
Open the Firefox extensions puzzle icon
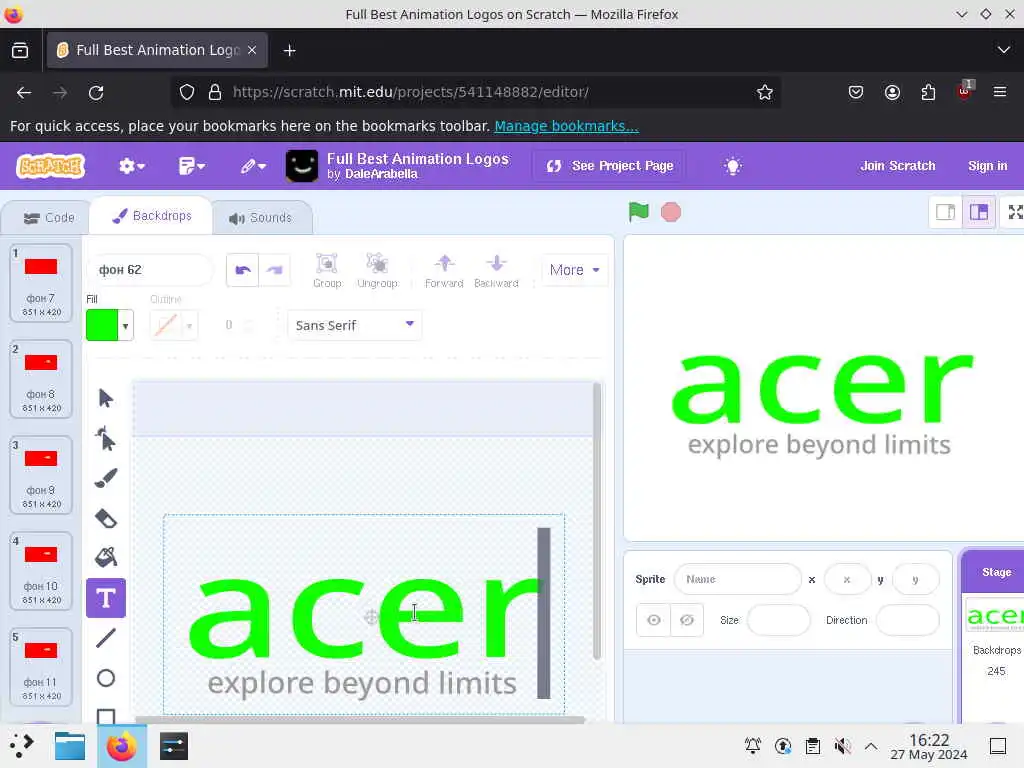pos(928,92)
